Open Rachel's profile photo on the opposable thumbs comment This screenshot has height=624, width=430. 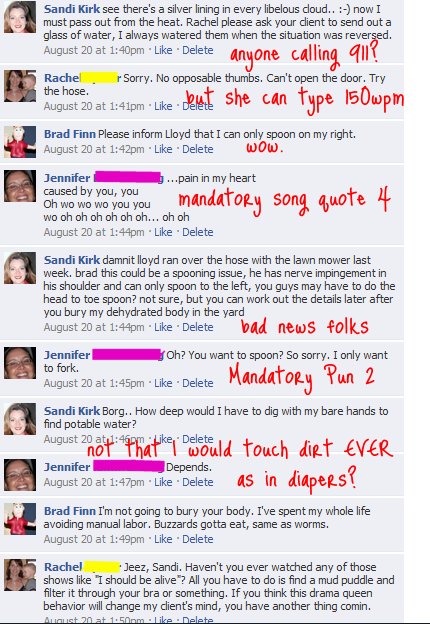click(20, 86)
